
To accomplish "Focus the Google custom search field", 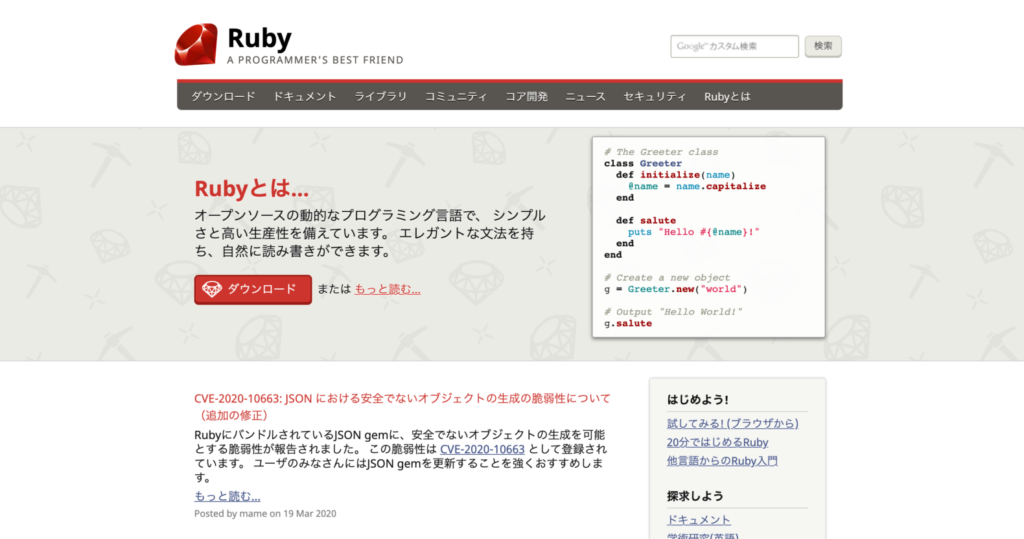I will pyautogui.click(x=734, y=46).
